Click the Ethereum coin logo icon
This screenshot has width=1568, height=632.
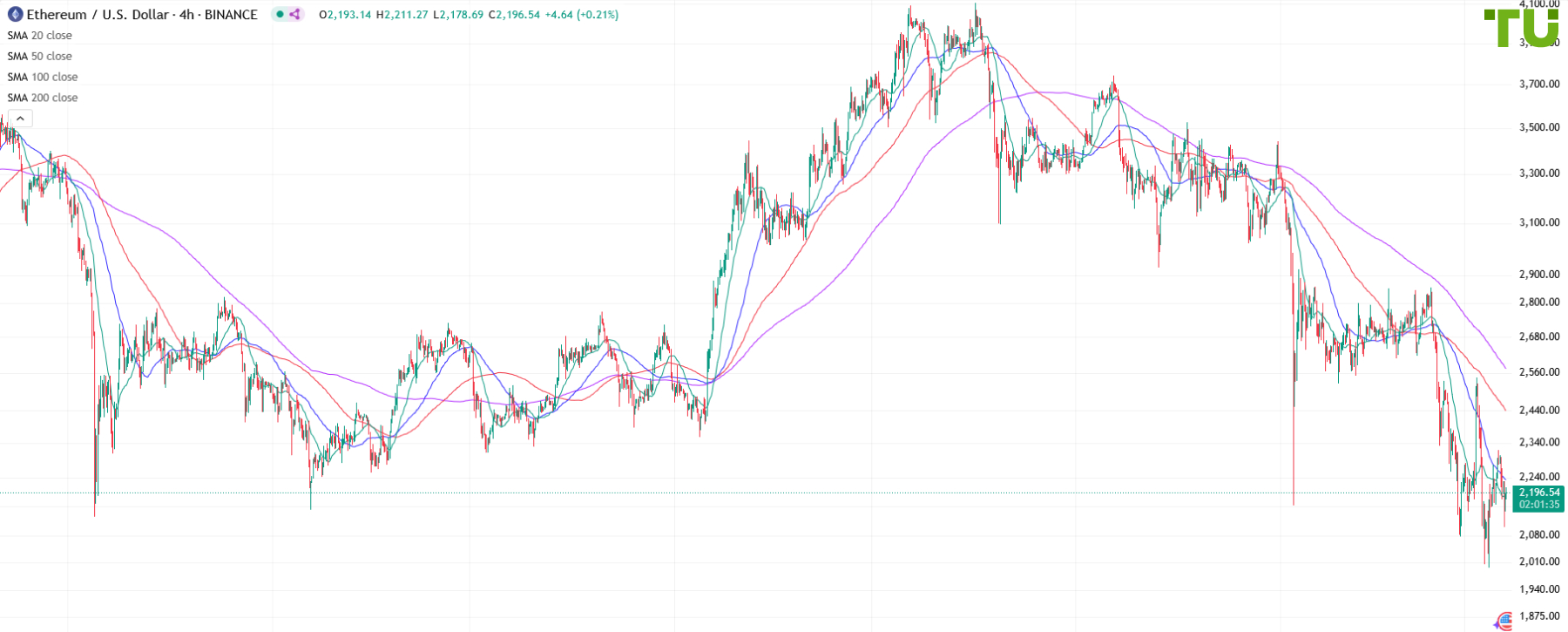(15, 15)
